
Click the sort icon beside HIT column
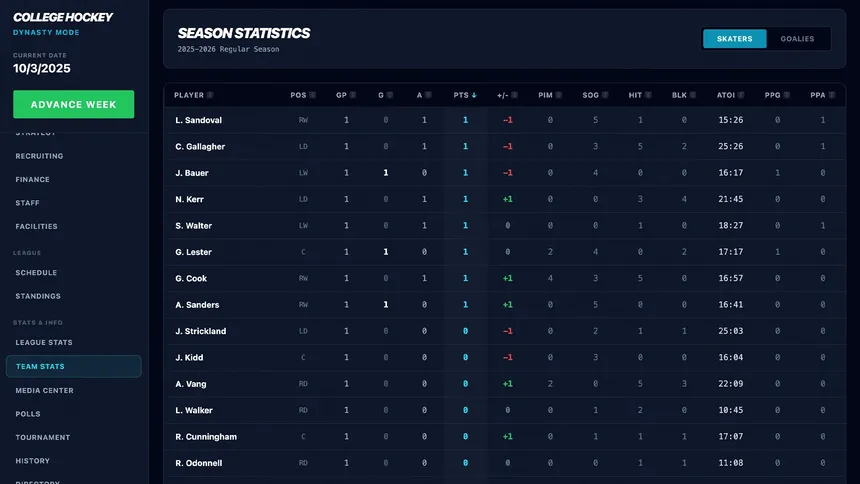click(x=650, y=96)
